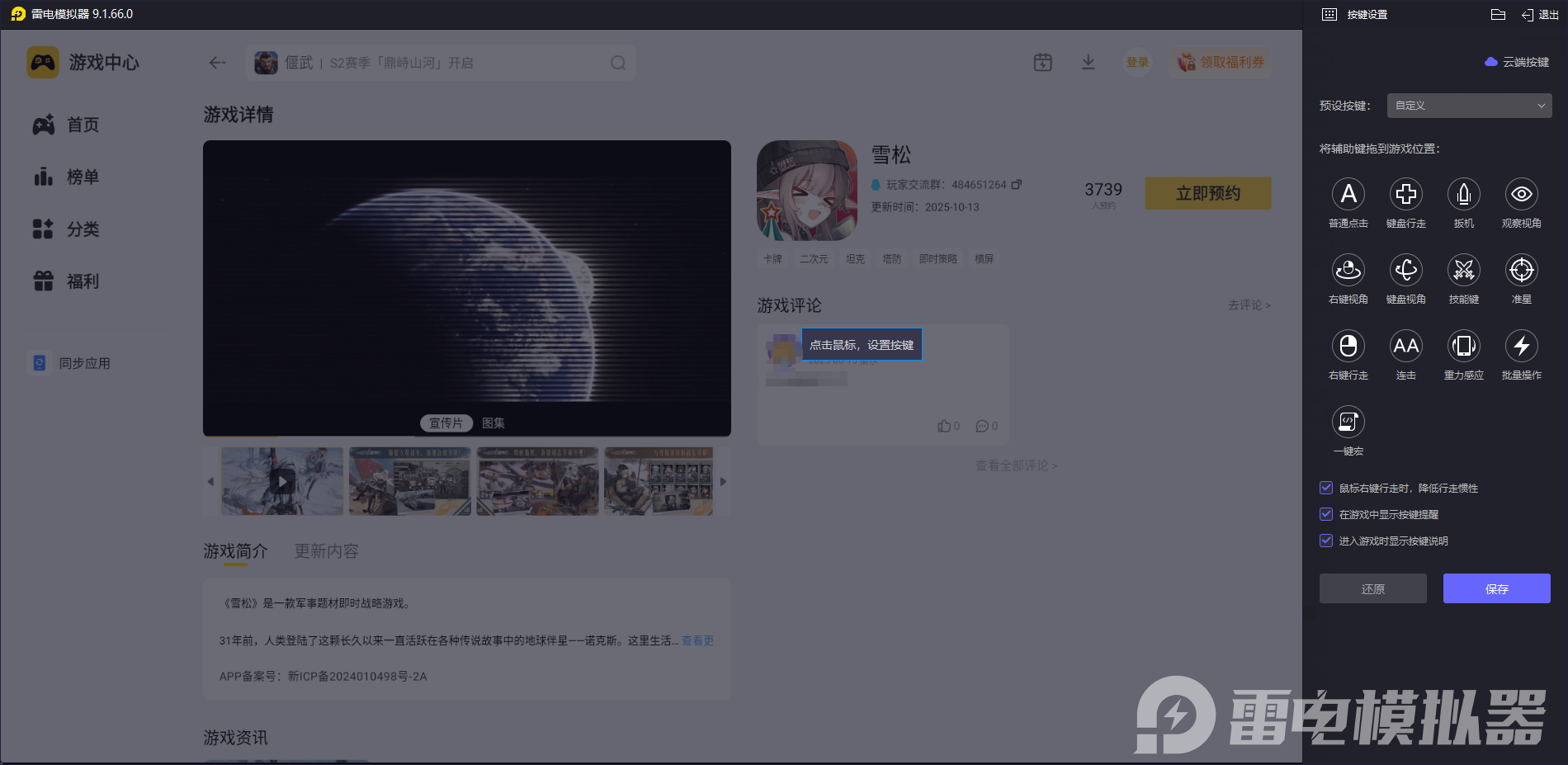
Task: Select the 键盘行走 keyboard walk icon
Action: pyautogui.click(x=1405, y=195)
